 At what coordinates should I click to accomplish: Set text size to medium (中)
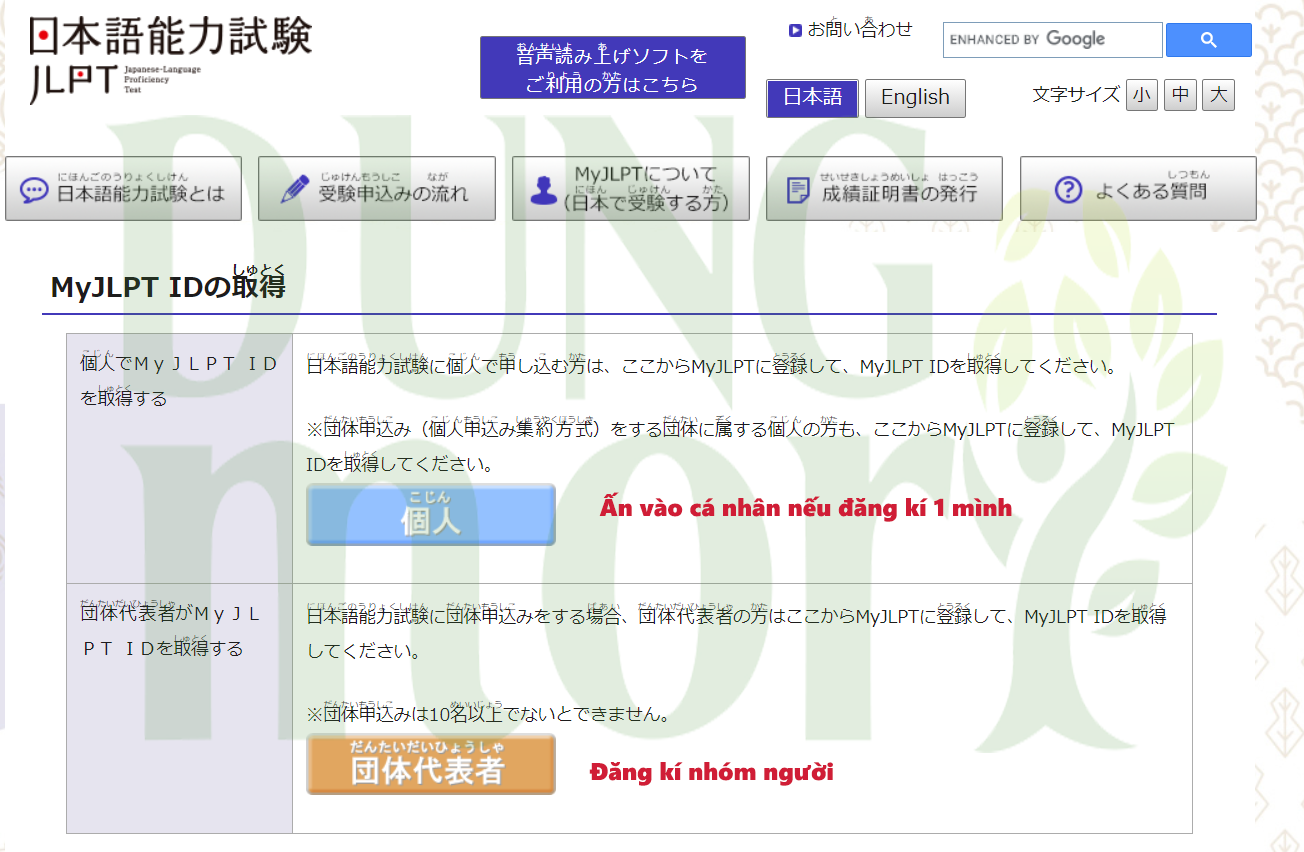[x=1180, y=95]
